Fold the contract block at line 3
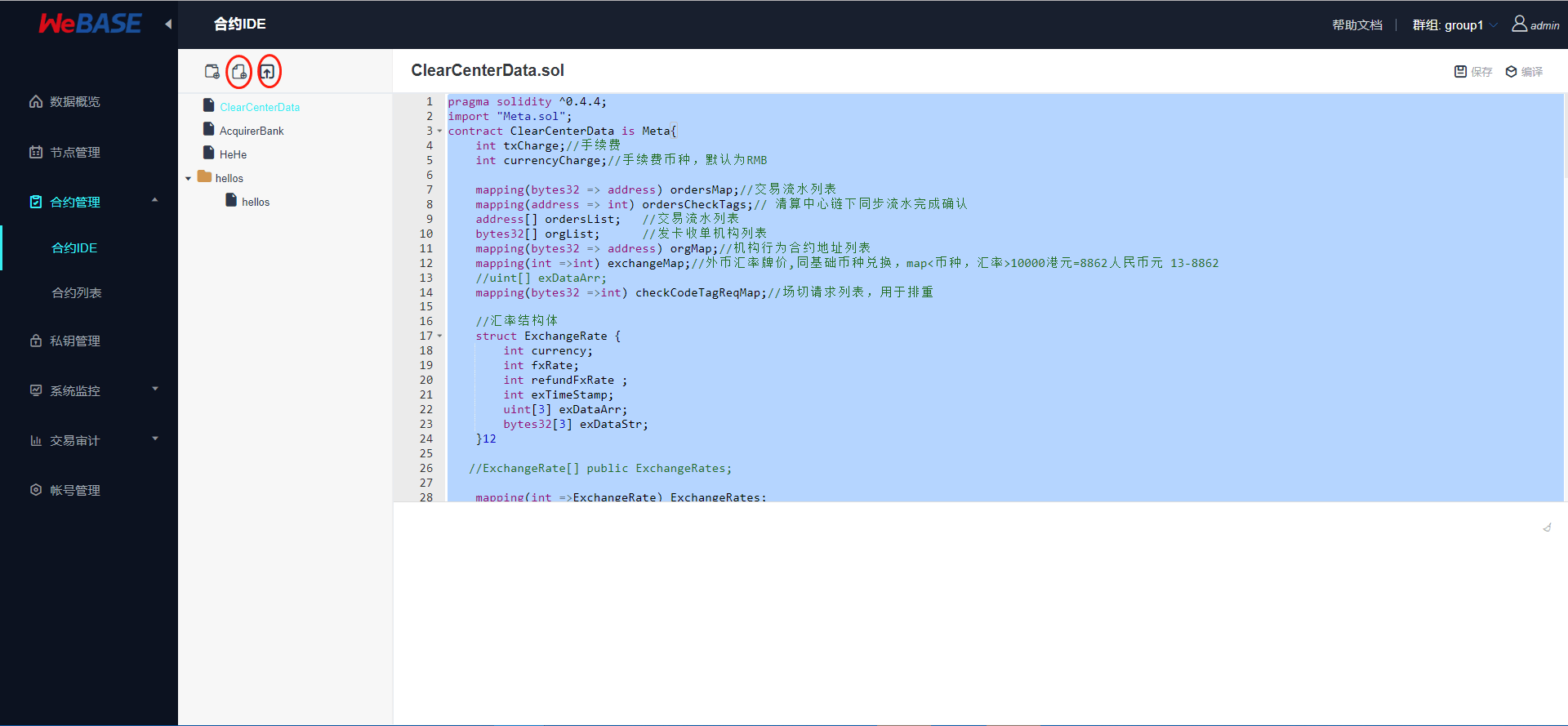 440,131
